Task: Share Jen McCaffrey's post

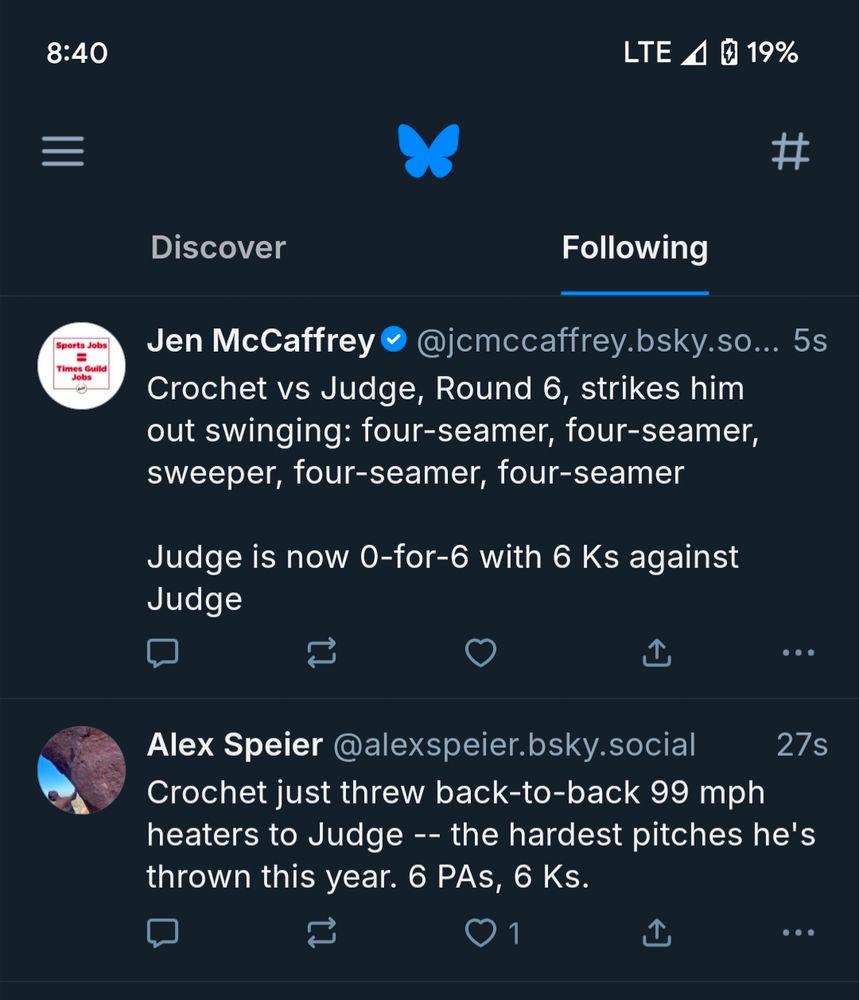Action: pyautogui.click(x=655, y=653)
